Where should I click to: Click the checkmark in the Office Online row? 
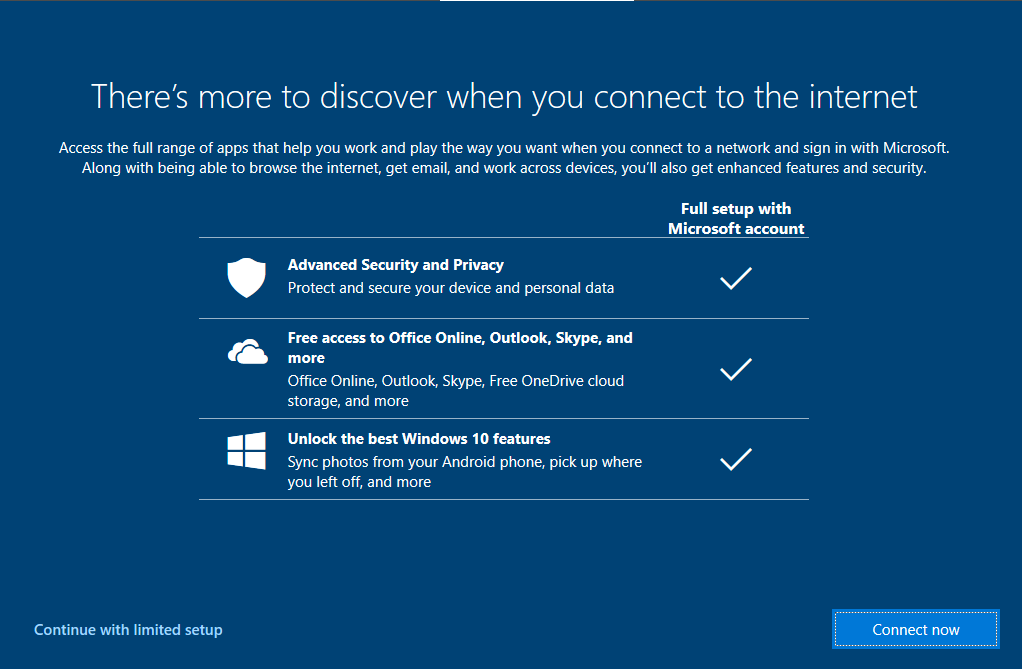point(736,369)
